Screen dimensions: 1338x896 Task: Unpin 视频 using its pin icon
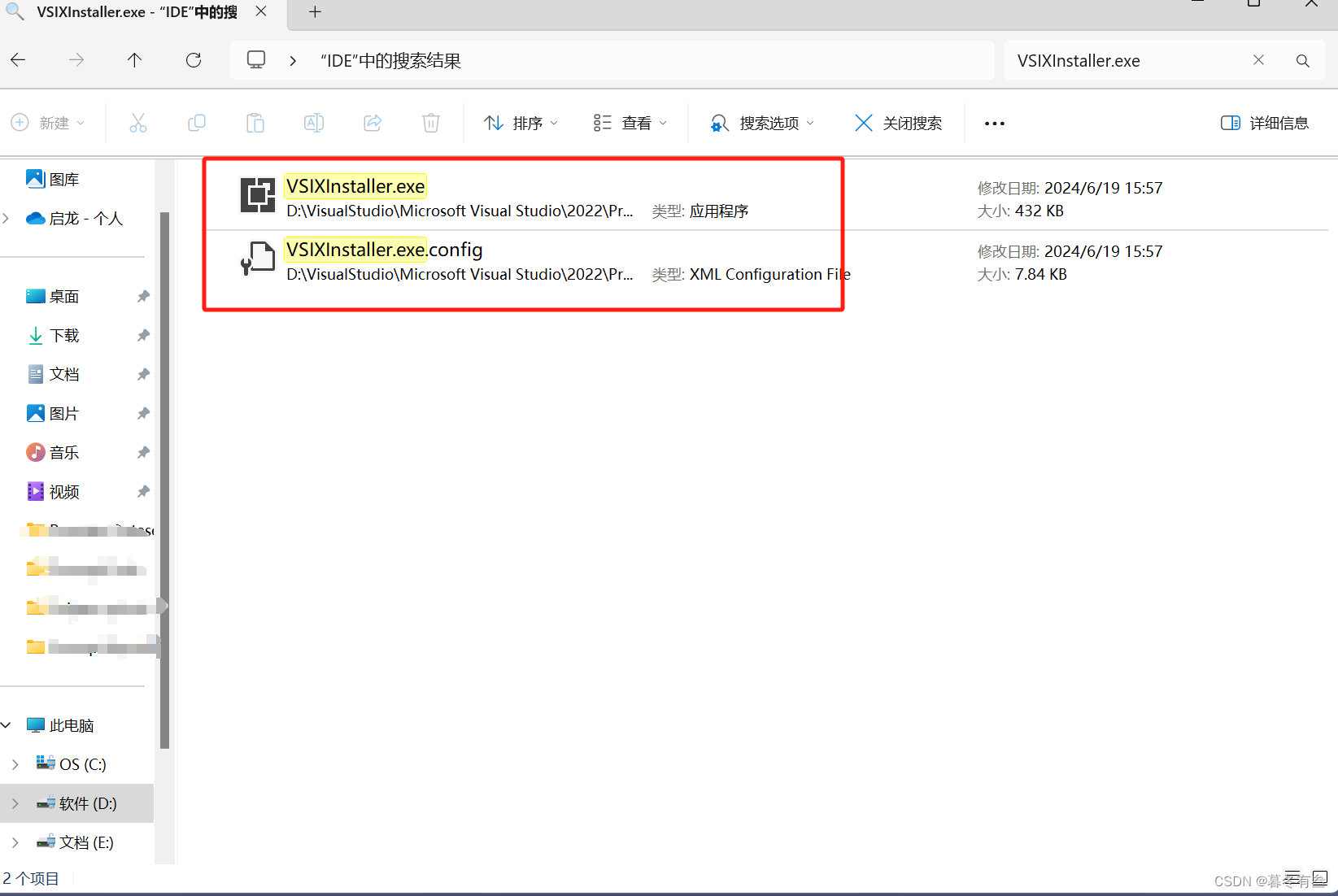tap(143, 491)
